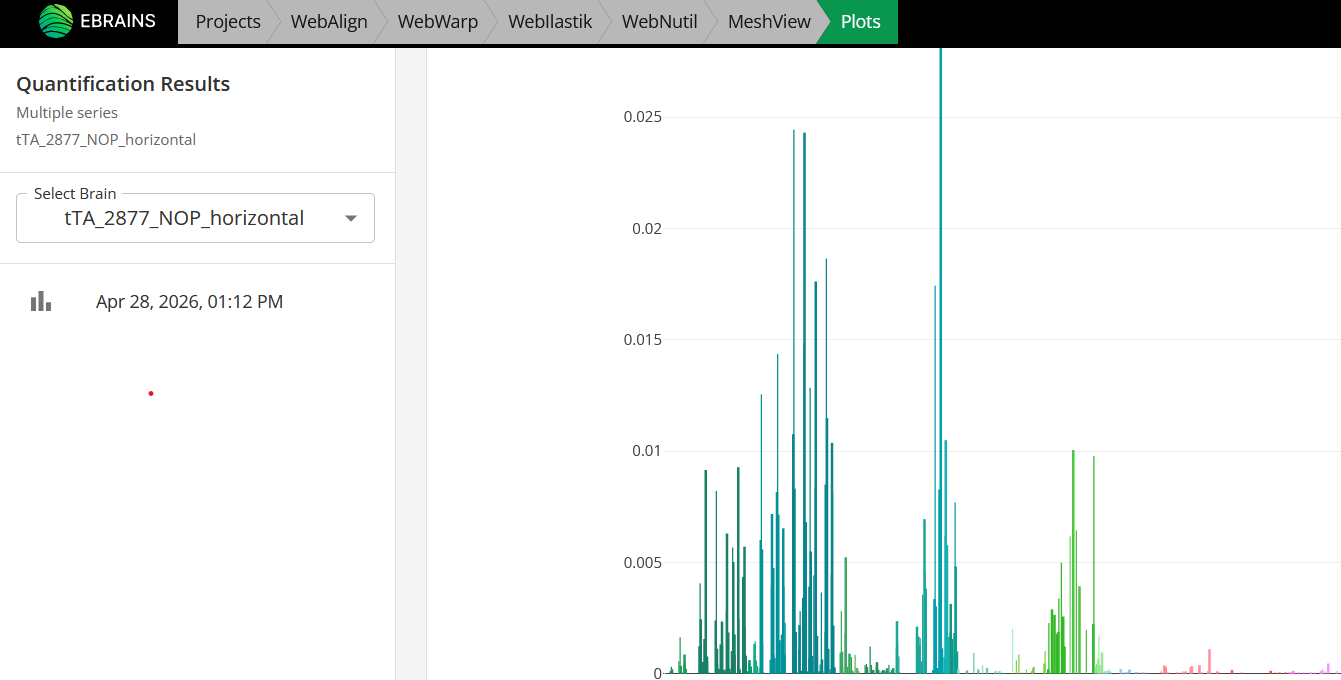Click the 0.015 y-axis label

pyautogui.click(x=643, y=340)
